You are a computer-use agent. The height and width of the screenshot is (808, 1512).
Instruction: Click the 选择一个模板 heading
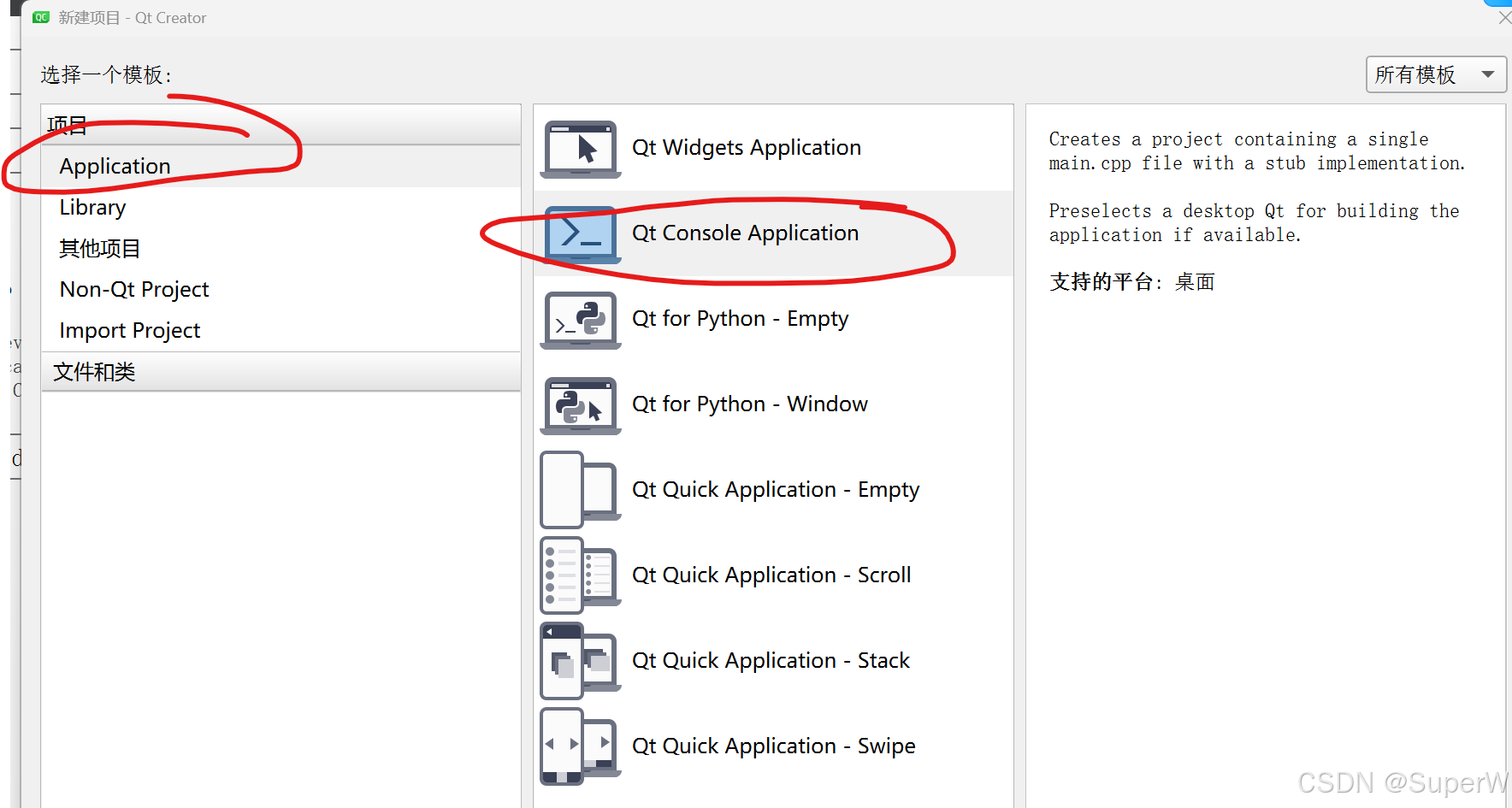[106, 75]
